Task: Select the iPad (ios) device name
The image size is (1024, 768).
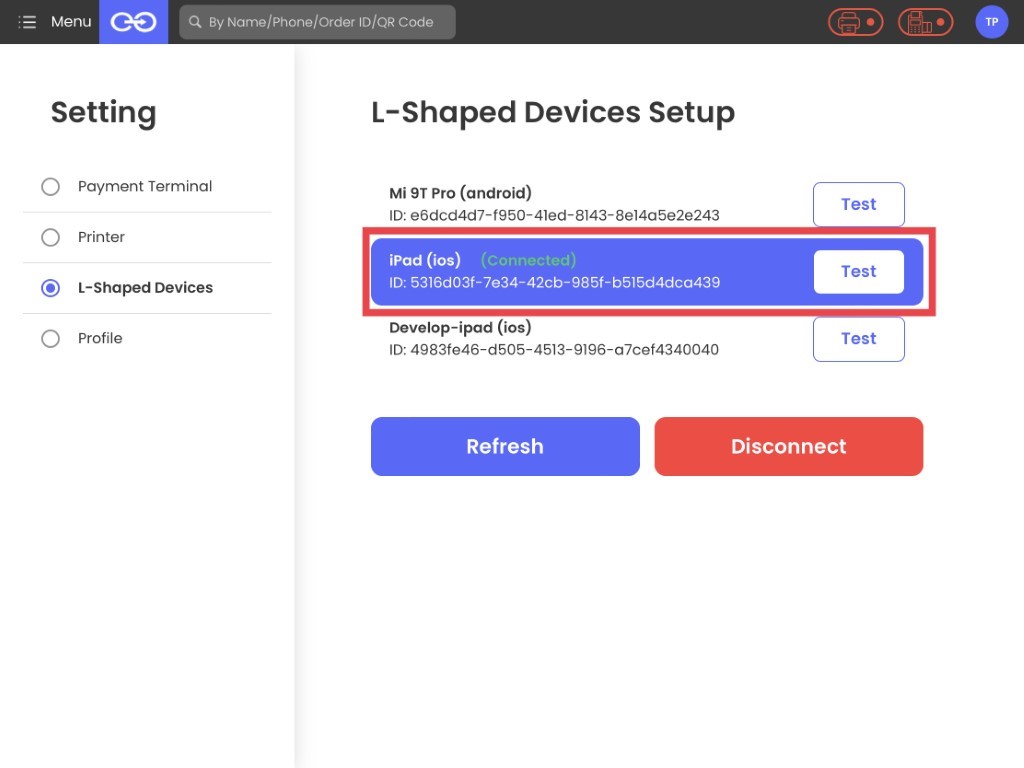Action: coord(425,261)
